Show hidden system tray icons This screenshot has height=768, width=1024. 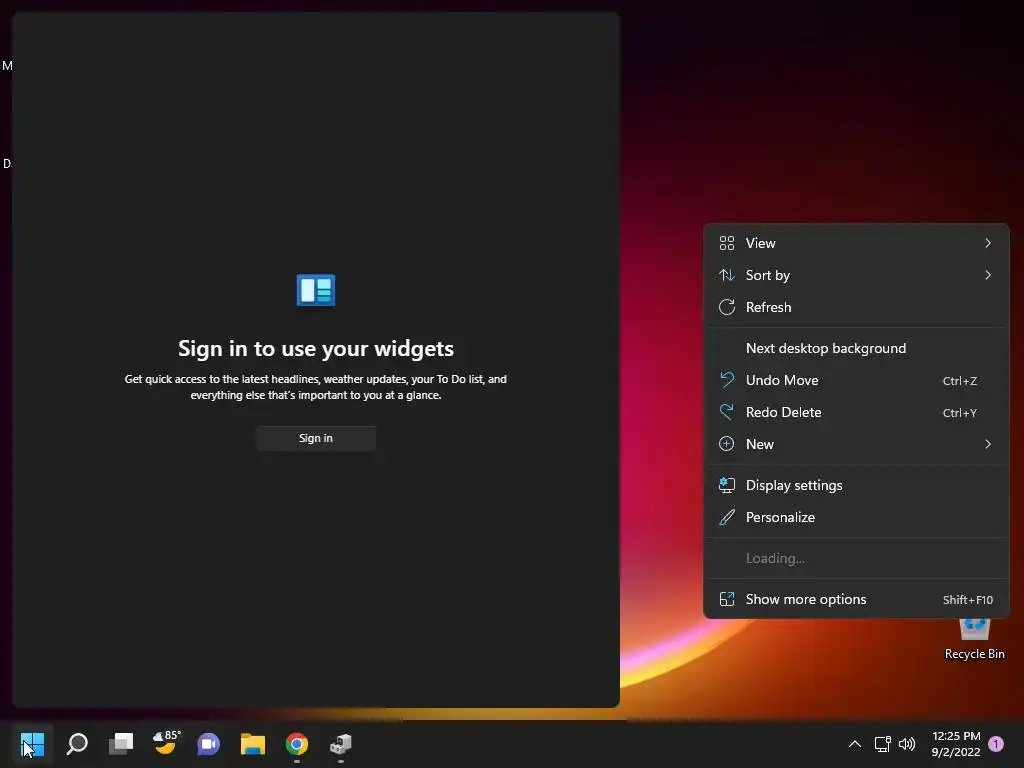click(854, 744)
